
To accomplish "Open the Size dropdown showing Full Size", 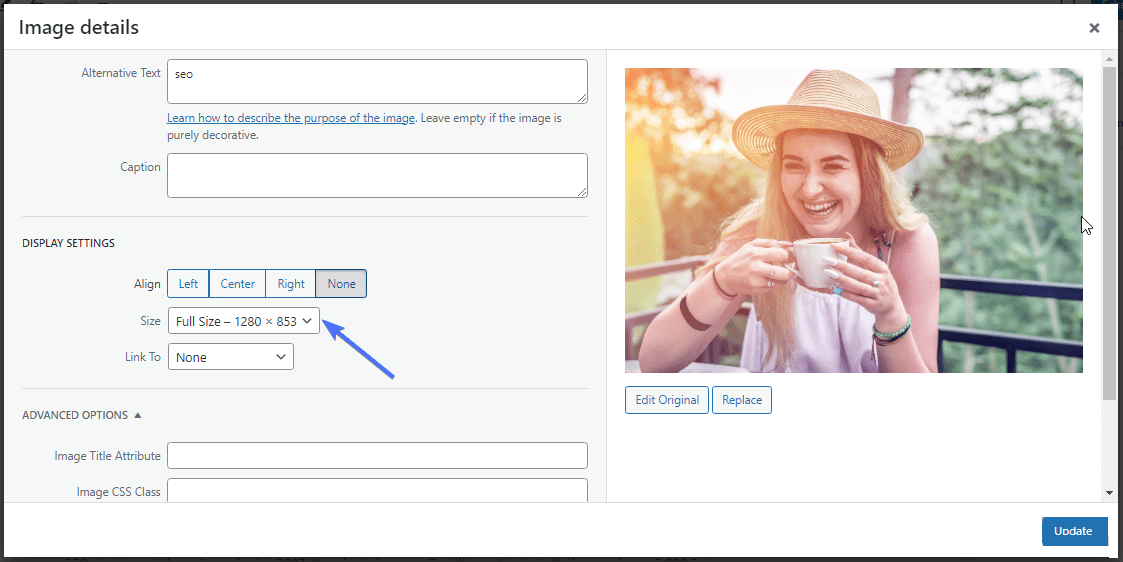I will click(244, 321).
